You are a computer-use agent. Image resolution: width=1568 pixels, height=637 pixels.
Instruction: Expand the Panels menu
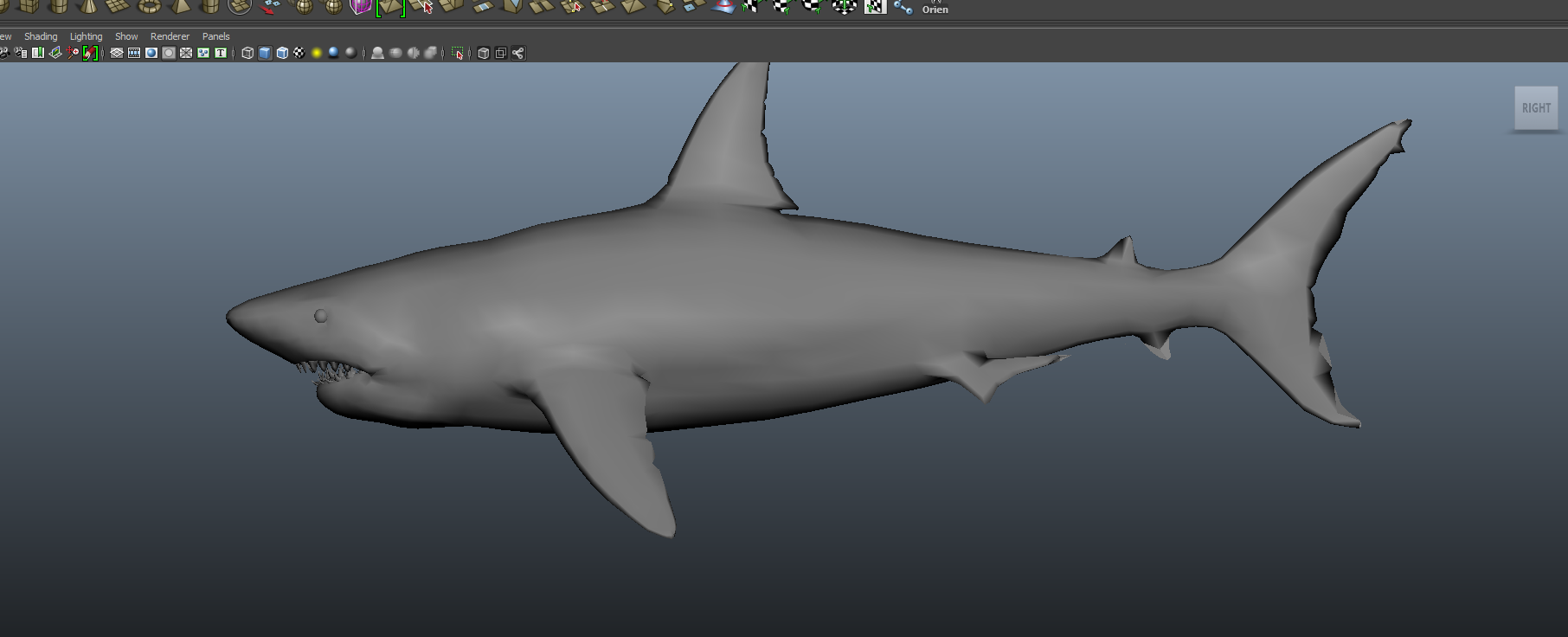pyautogui.click(x=215, y=36)
